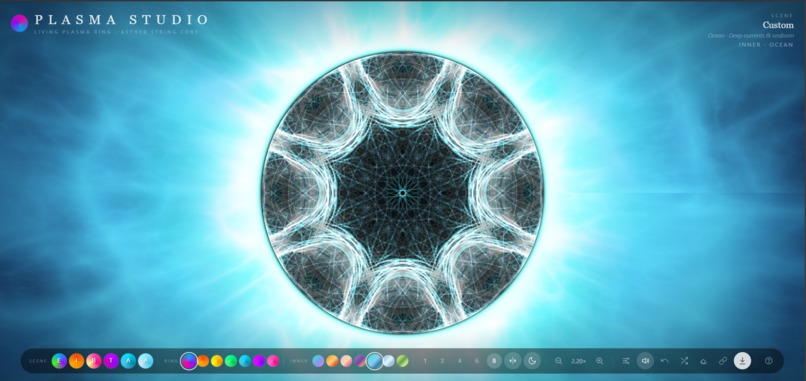Image resolution: width=806 pixels, height=381 pixels.
Task: Set symmetry count to 8
Action: pyautogui.click(x=494, y=361)
